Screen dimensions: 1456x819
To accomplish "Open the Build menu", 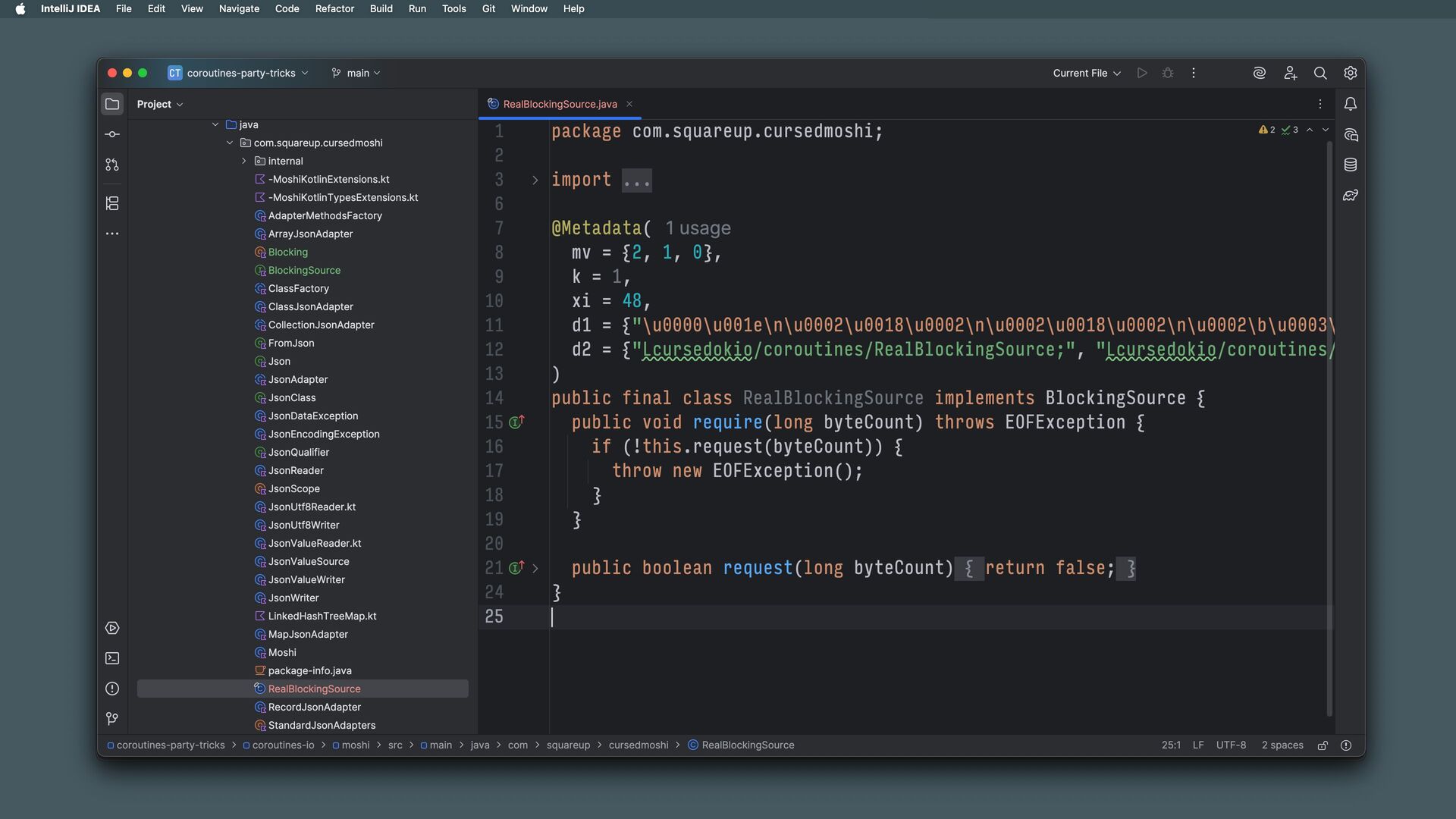I will coord(381,8).
